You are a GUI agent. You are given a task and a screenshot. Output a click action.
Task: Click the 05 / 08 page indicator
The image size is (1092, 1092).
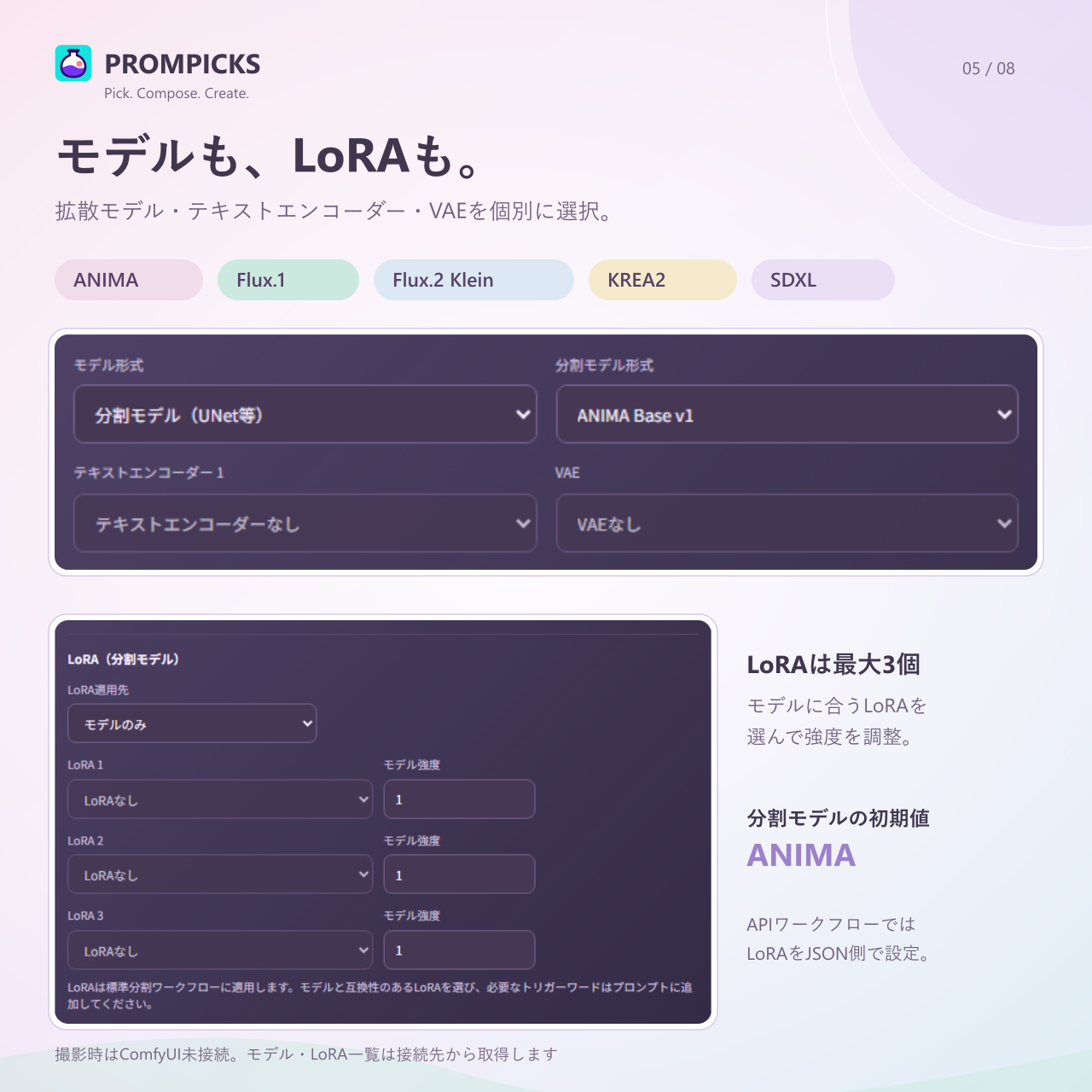tap(989, 68)
